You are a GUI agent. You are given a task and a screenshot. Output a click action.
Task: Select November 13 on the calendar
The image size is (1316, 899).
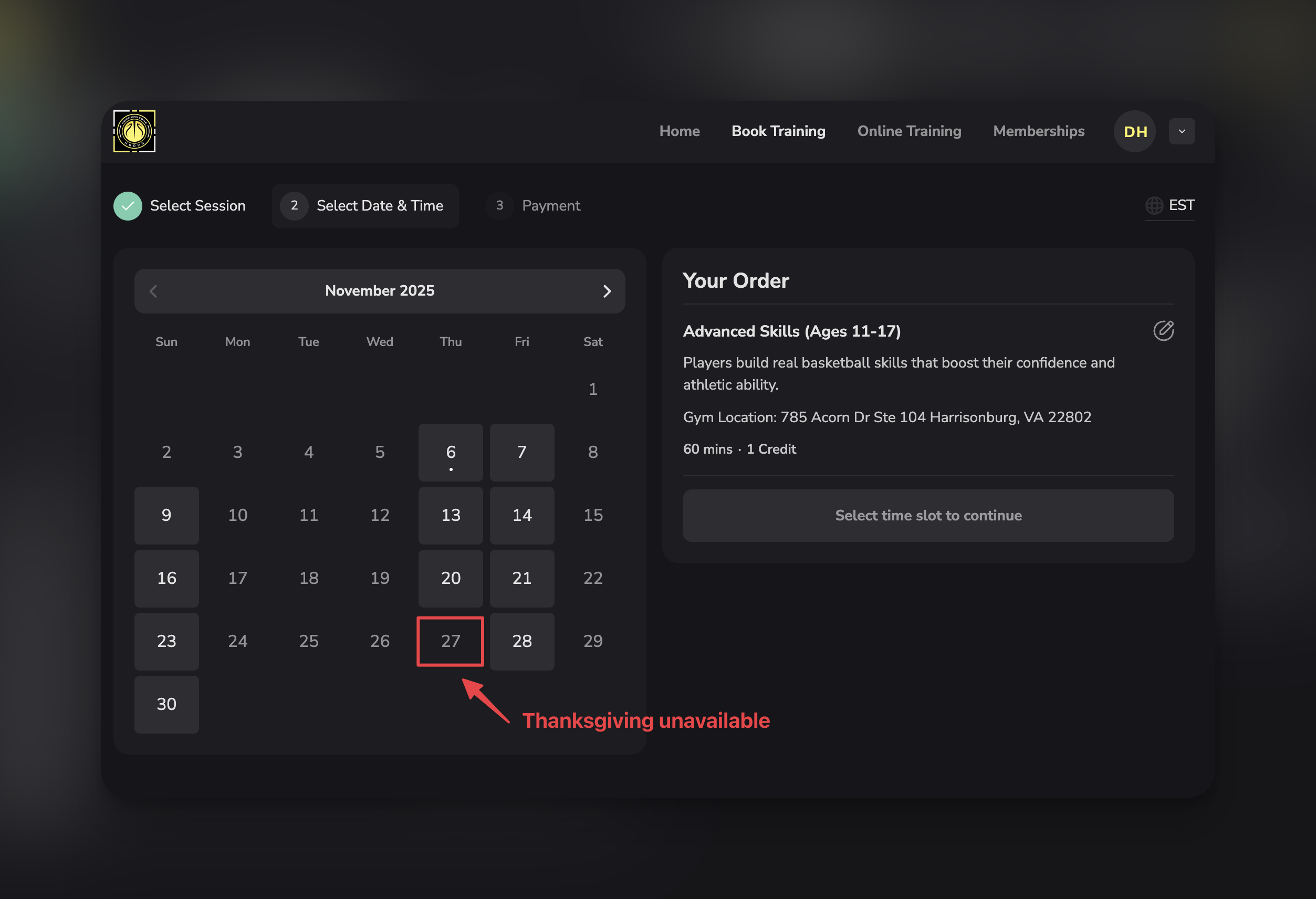(450, 515)
